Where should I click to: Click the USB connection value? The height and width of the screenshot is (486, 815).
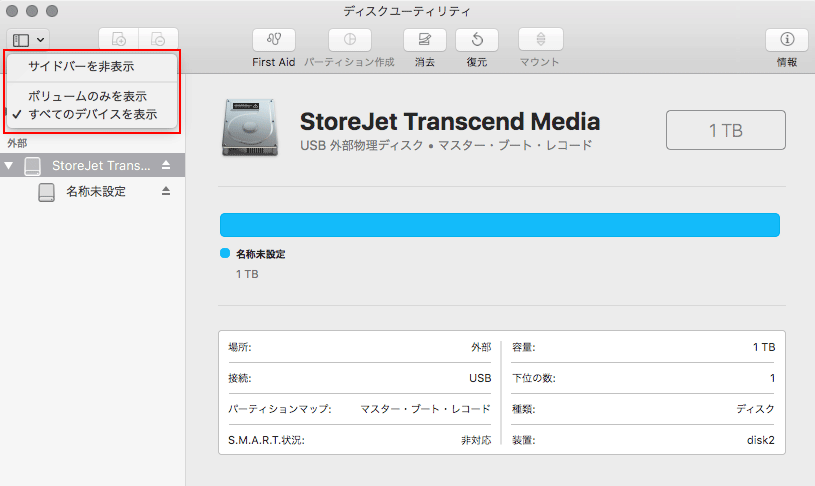pyautogui.click(x=480, y=378)
